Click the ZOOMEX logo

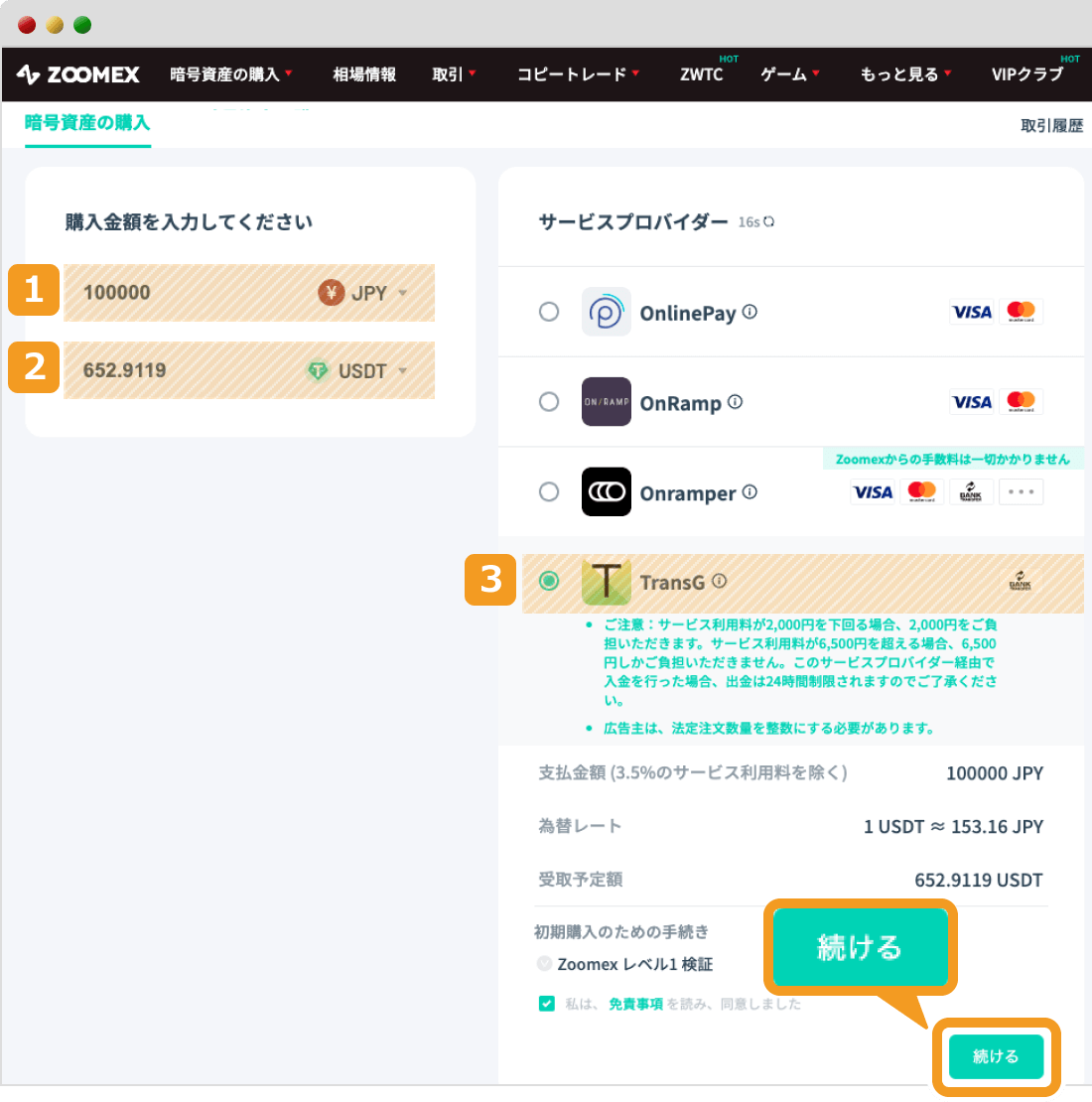(x=78, y=74)
